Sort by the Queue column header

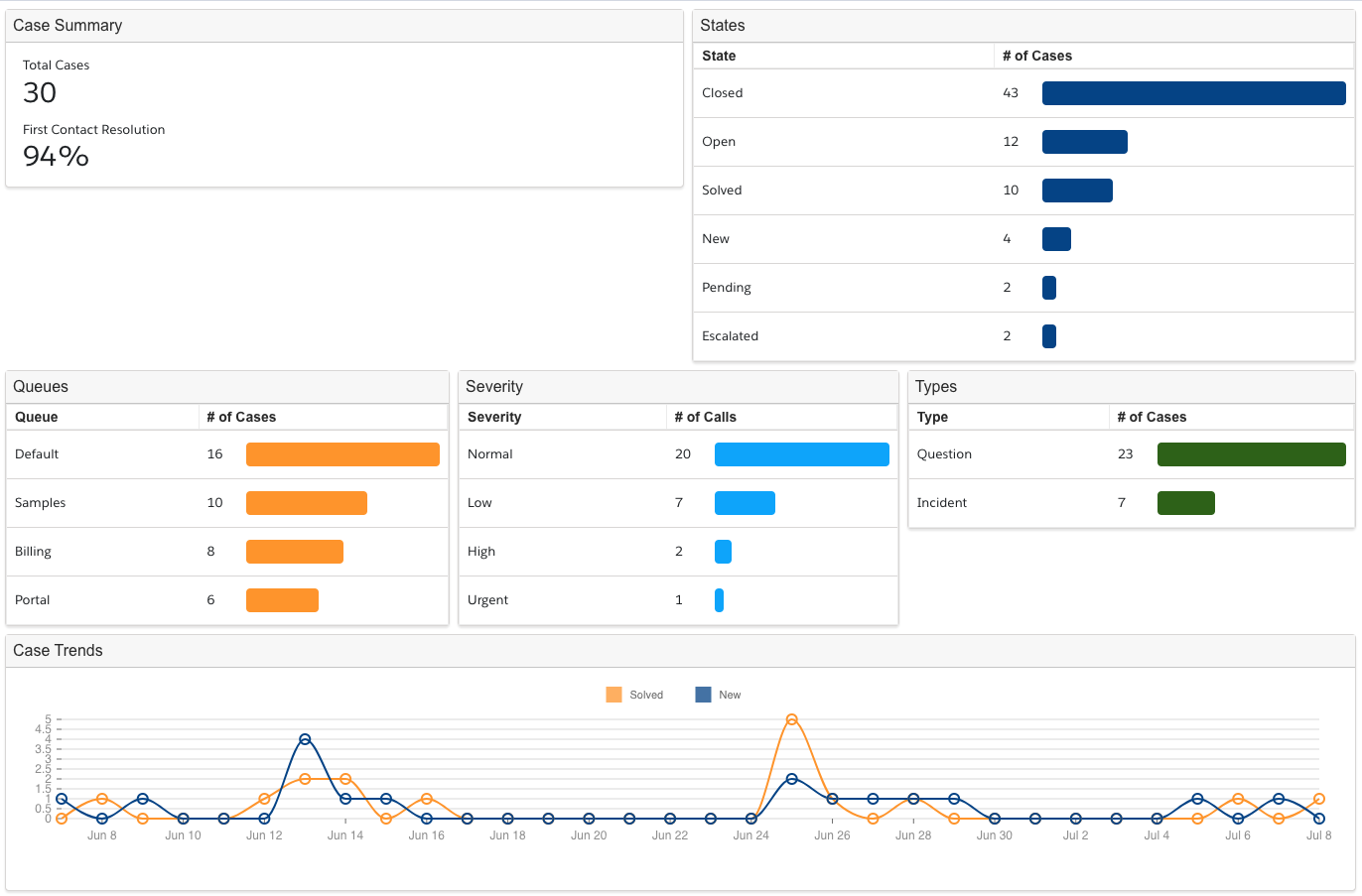click(37, 417)
